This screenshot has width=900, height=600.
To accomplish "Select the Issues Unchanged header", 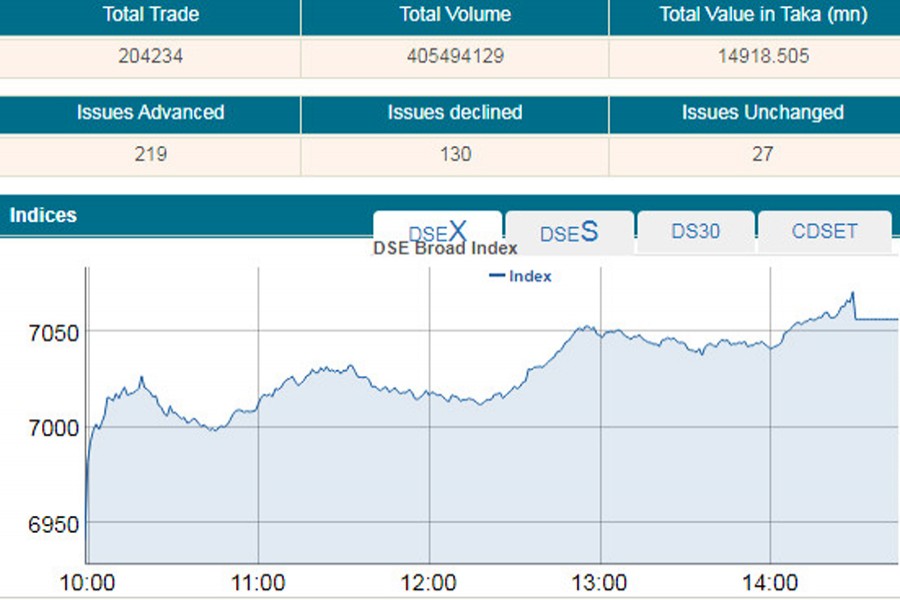I will tap(762, 113).
